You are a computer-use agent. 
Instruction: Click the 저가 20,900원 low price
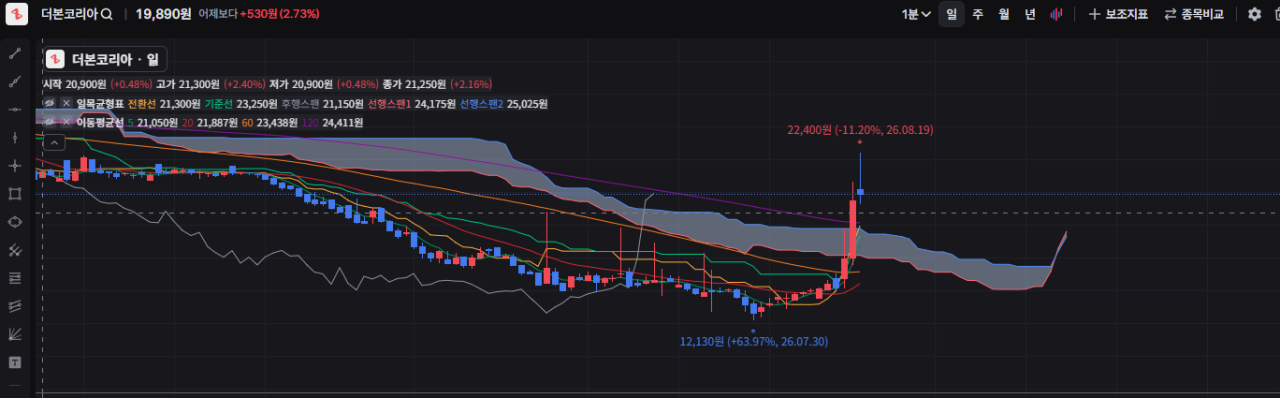(x=301, y=84)
